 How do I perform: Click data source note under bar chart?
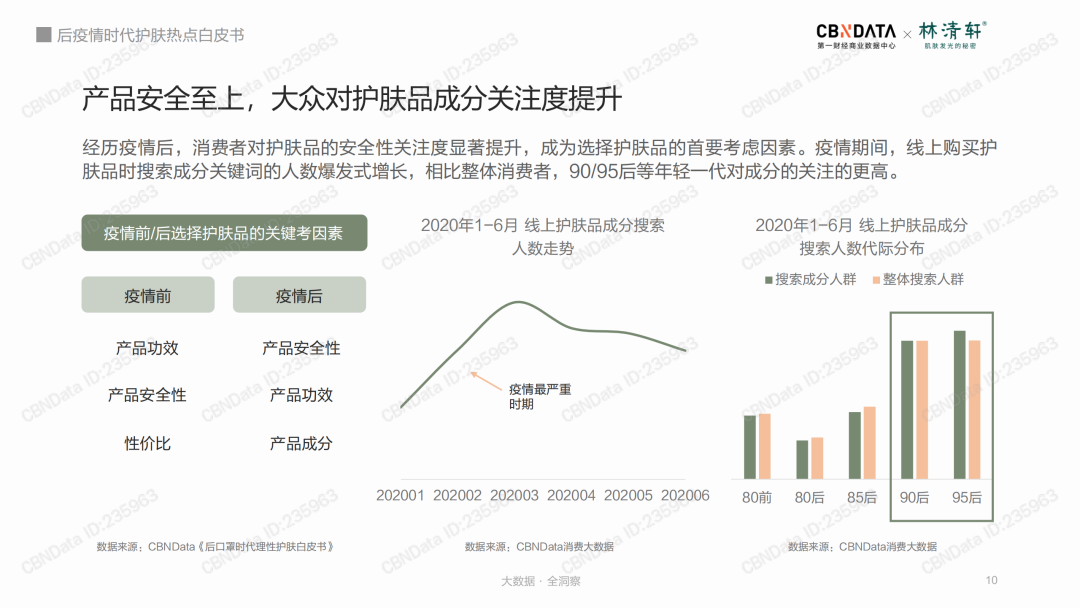point(862,547)
